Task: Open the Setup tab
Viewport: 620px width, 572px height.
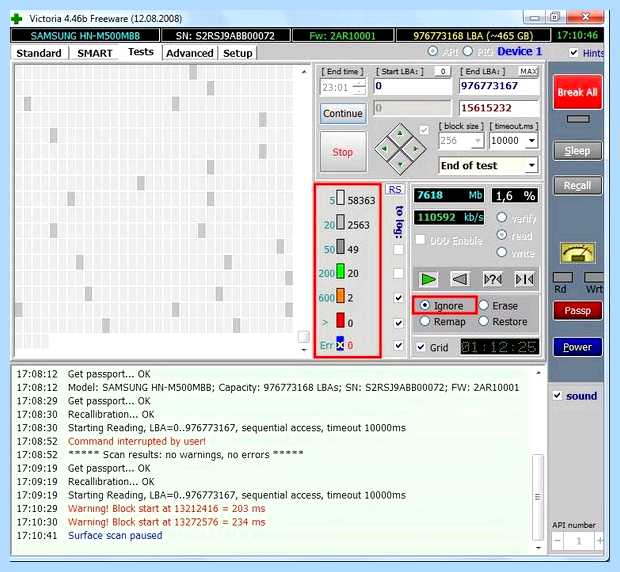Action: pyautogui.click(x=238, y=53)
